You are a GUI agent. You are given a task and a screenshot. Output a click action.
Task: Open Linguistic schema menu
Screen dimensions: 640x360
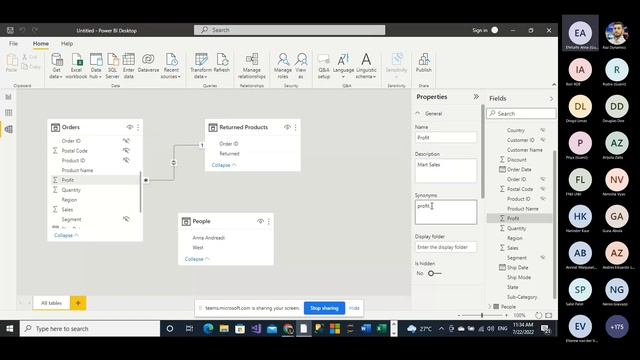[x=366, y=66]
